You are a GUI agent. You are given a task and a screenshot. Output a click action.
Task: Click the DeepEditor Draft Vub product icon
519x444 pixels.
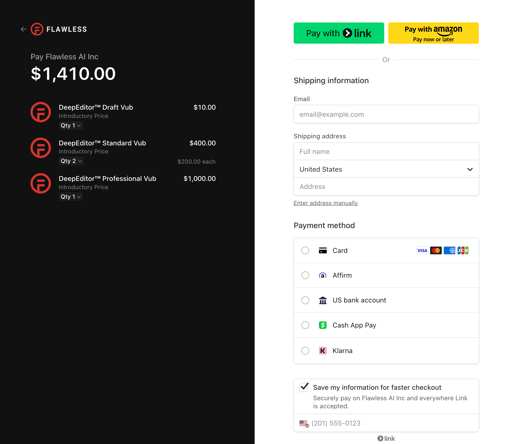[x=41, y=112]
